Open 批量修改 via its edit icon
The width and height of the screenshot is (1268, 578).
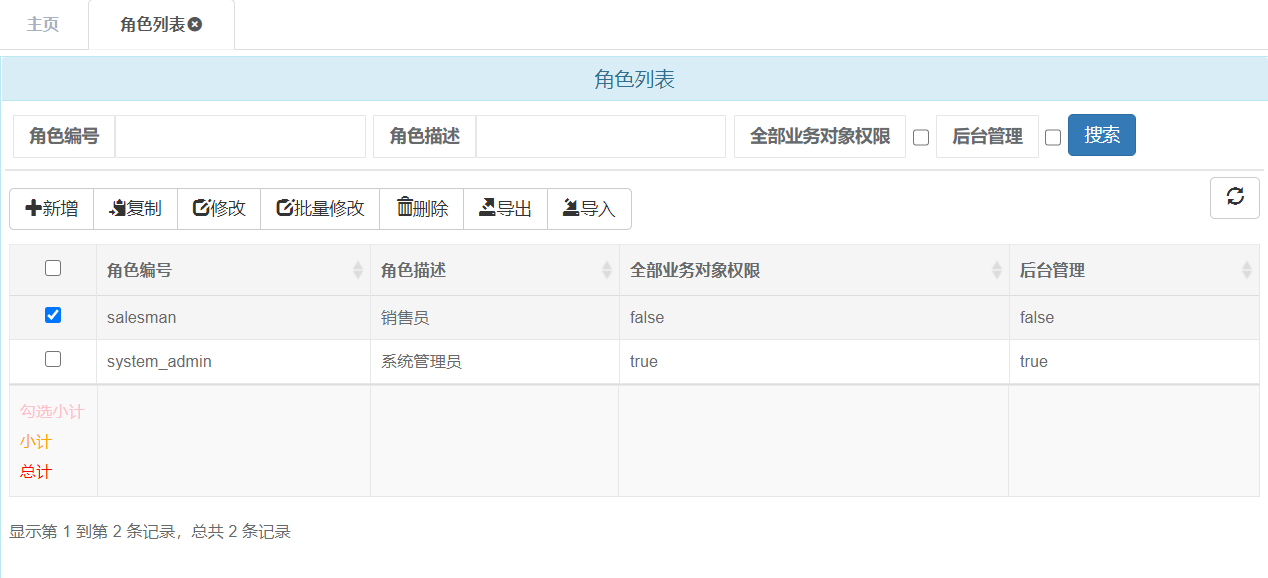click(283, 208)
